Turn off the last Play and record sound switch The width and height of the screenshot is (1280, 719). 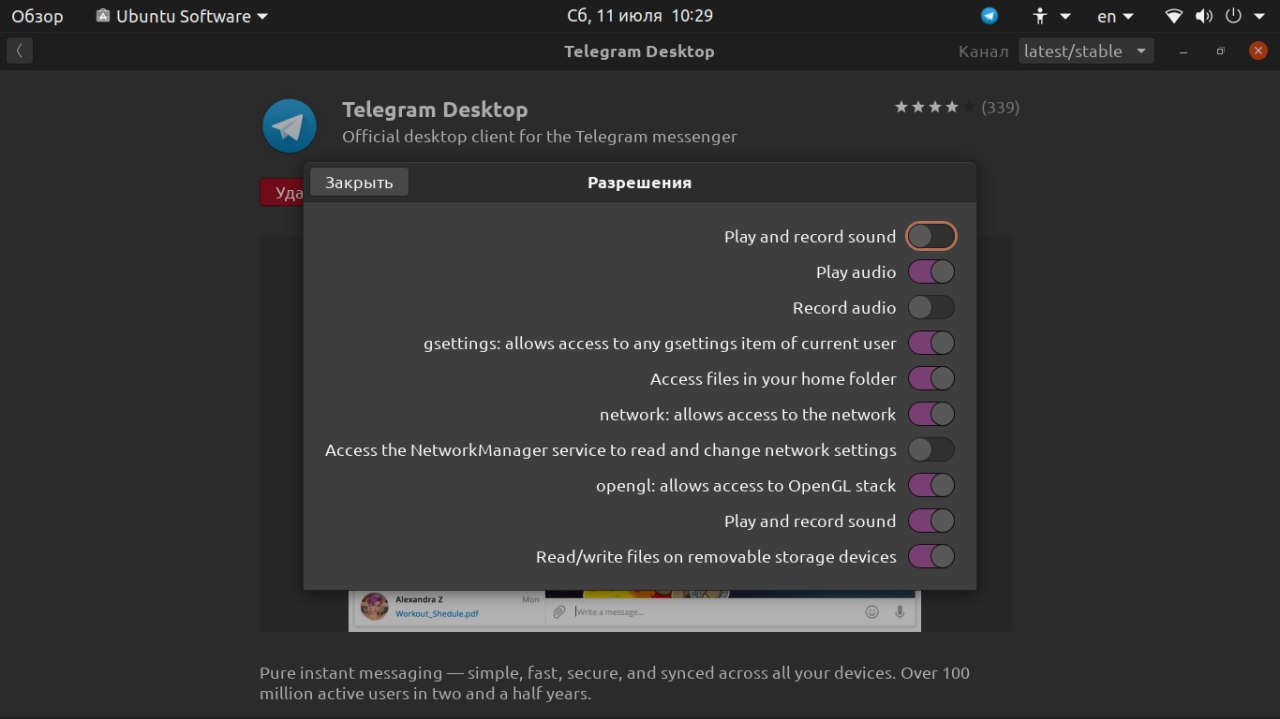point(931,521)
